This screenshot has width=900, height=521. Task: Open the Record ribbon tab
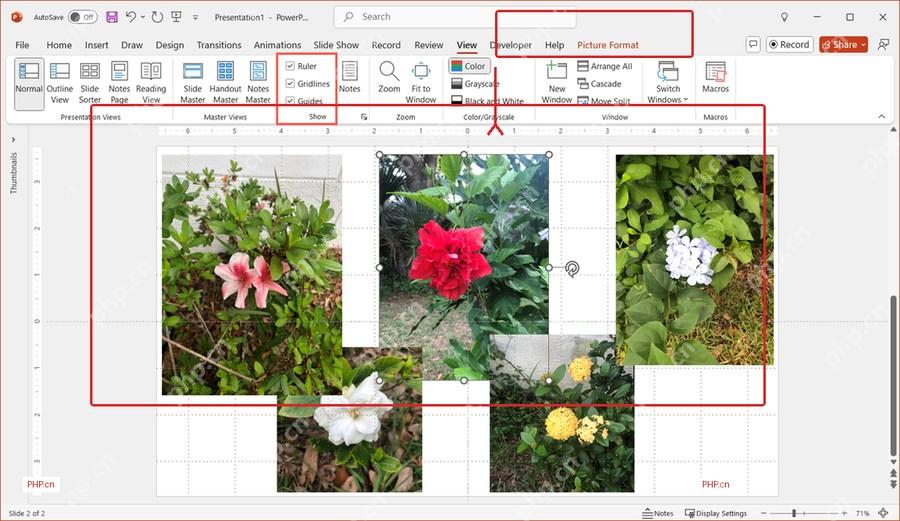[386, 45]
